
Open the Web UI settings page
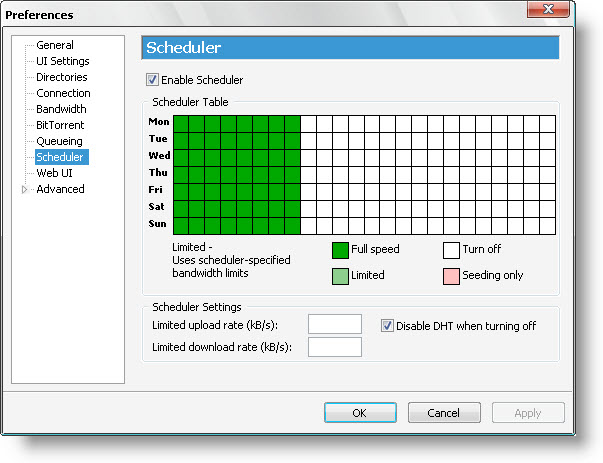pos(54,173)
